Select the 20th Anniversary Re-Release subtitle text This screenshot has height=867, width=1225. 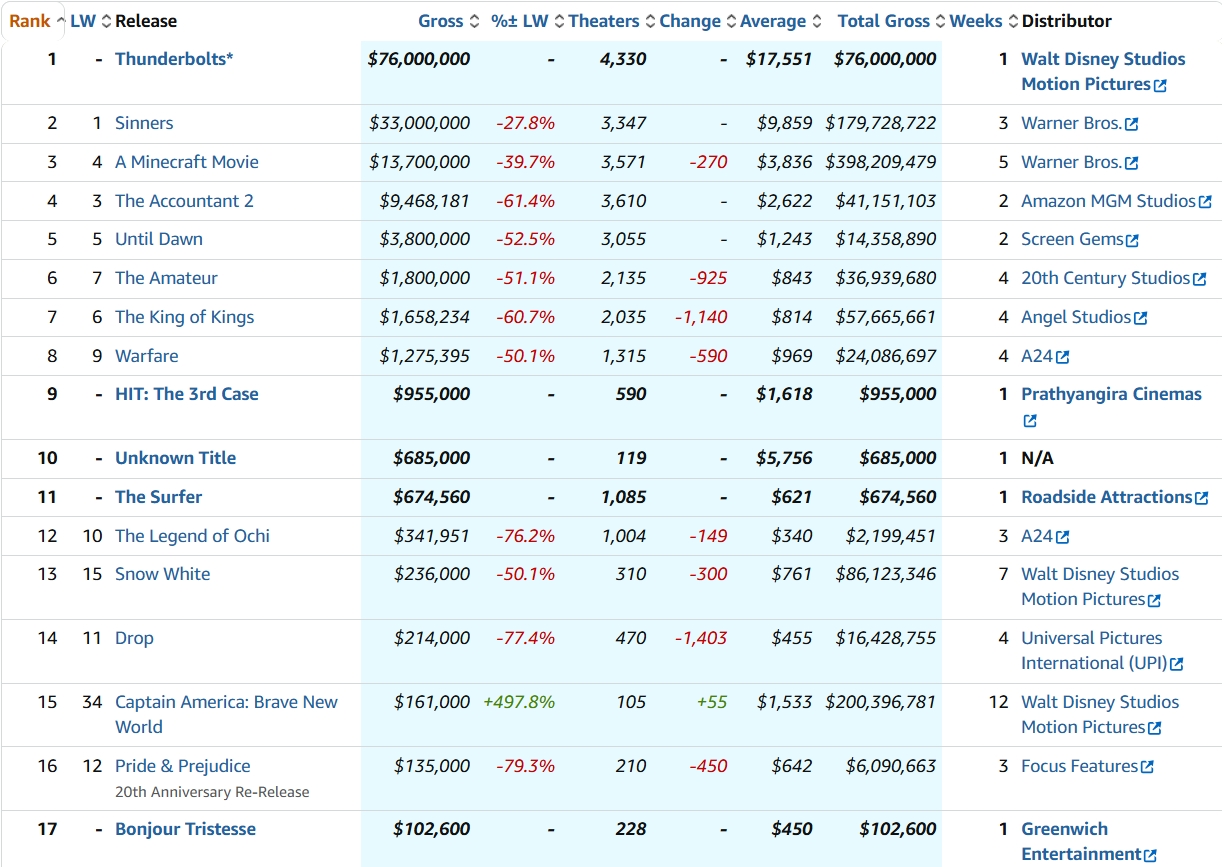tap(212, 792)
